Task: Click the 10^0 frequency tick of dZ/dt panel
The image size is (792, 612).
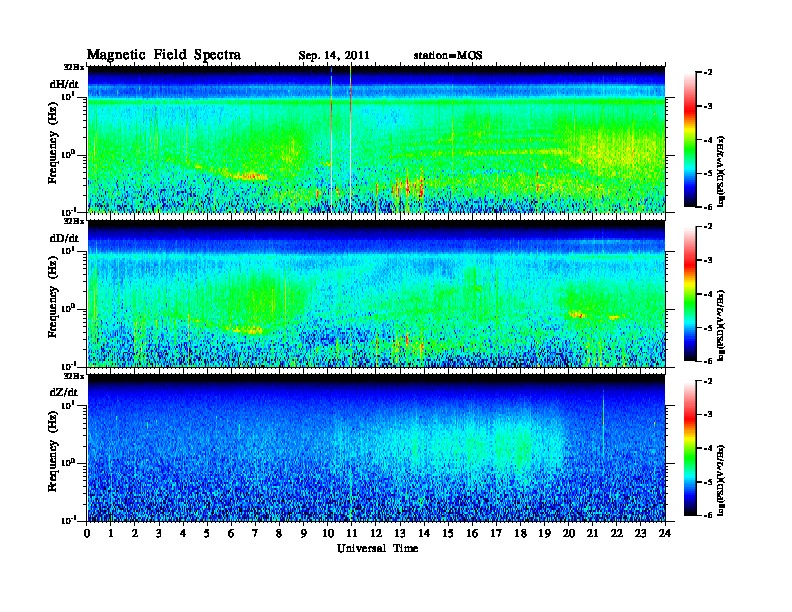Action: (x=68, y=463)
